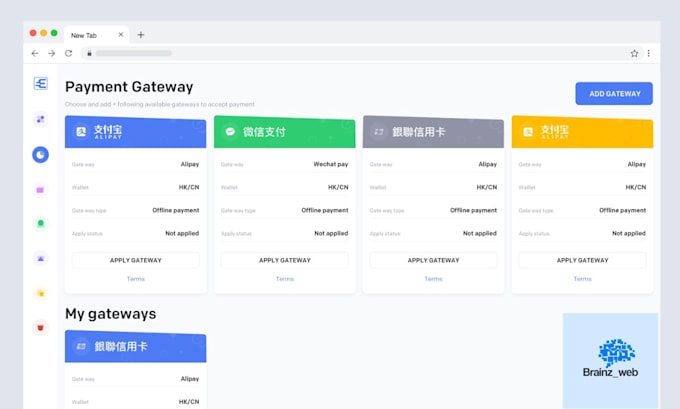The height and width of the screenshot is (409, 680).
Task: Open the red shield sidebar icon
Action: pos(40,327)
